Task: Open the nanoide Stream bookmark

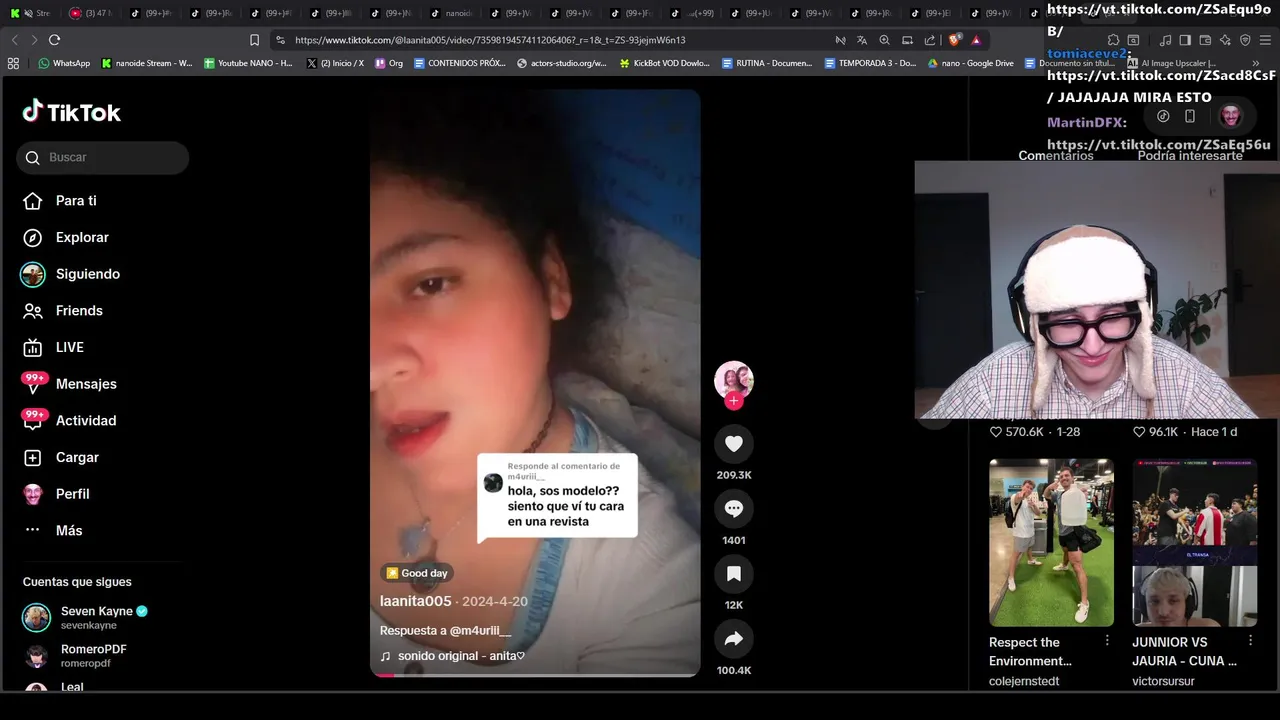Action: (x=147, y=63)
